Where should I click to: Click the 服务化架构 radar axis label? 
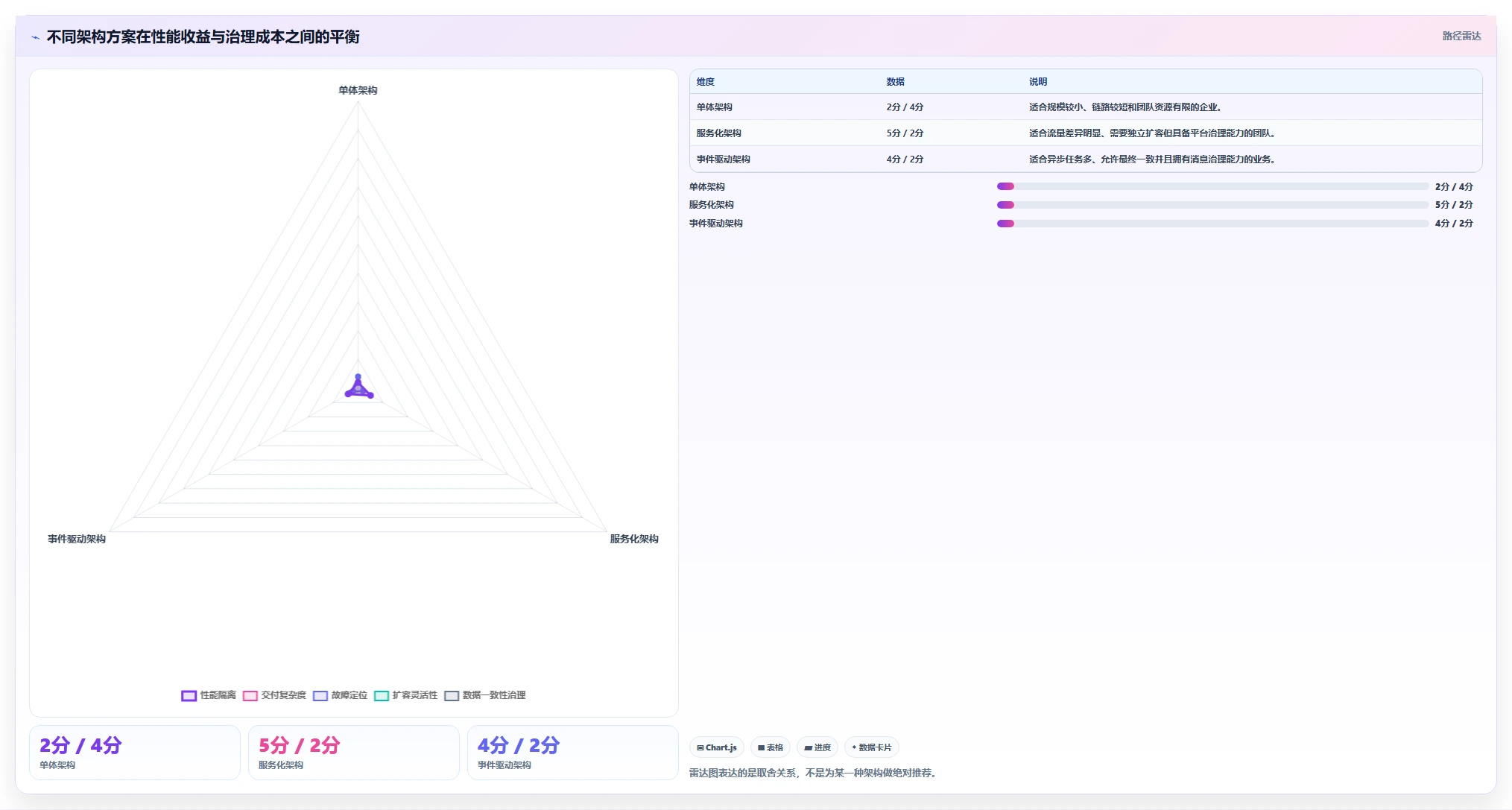[634, 539]
